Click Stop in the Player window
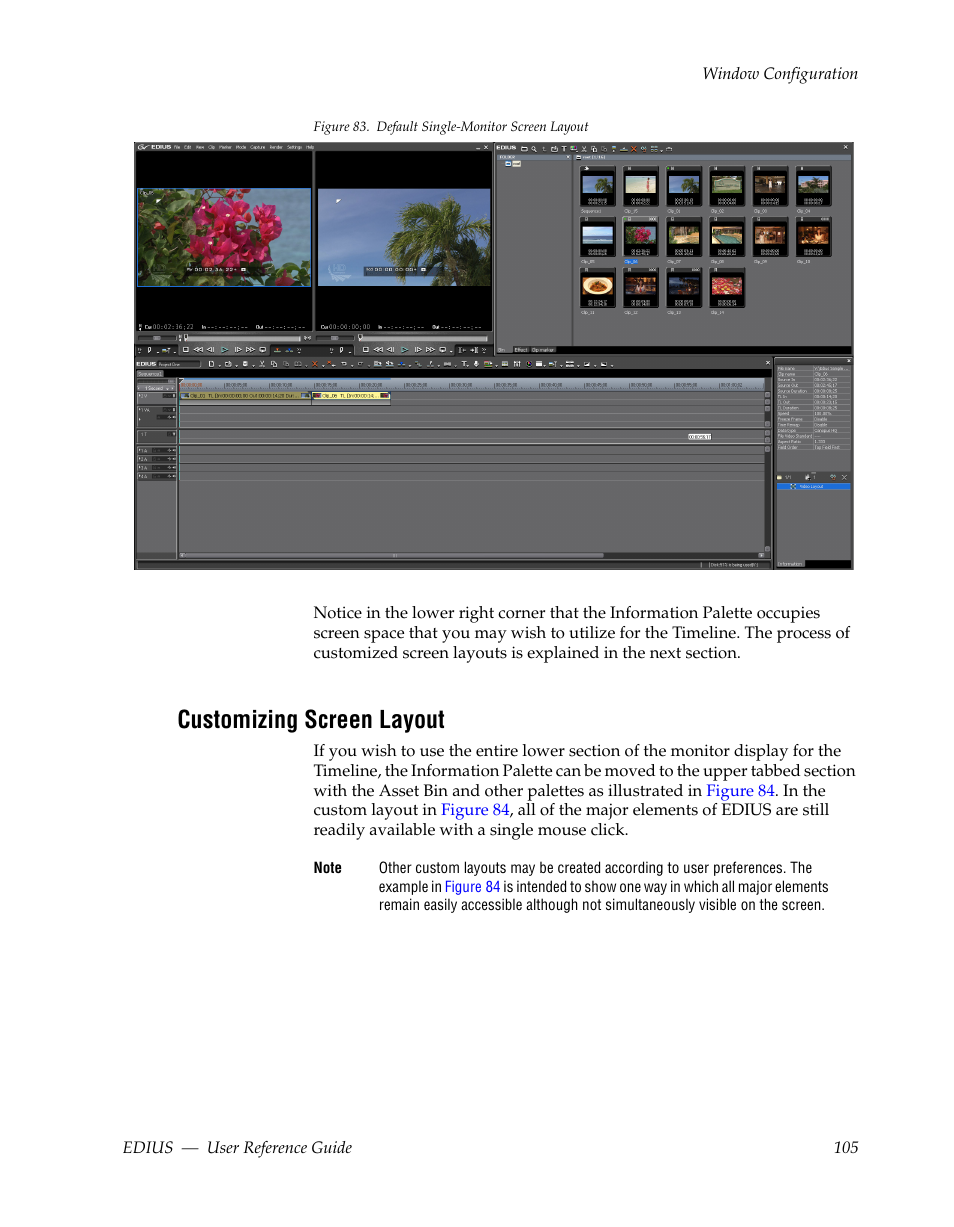 click(x=186, y=350)
